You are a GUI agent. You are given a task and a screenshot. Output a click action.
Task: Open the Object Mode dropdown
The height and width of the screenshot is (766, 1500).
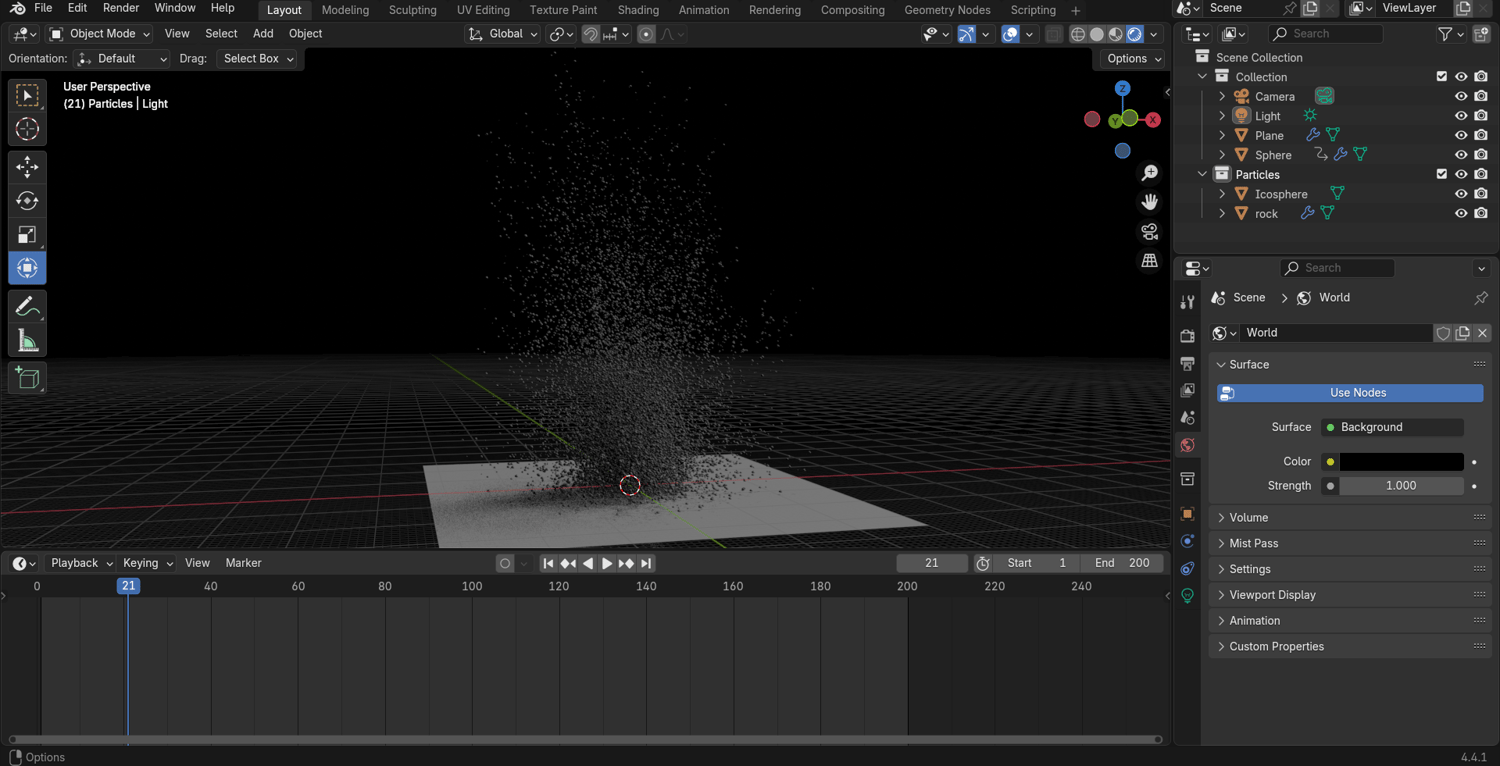tap(100, 34)
